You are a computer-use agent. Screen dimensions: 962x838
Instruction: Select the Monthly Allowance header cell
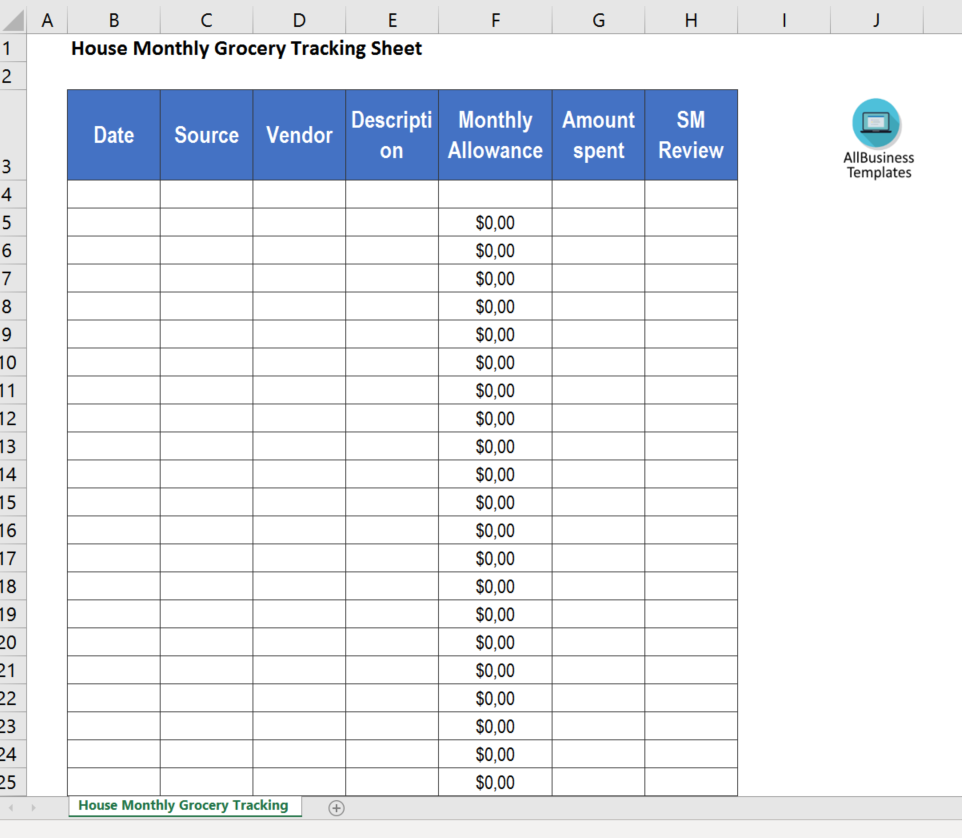click(495, 135)
